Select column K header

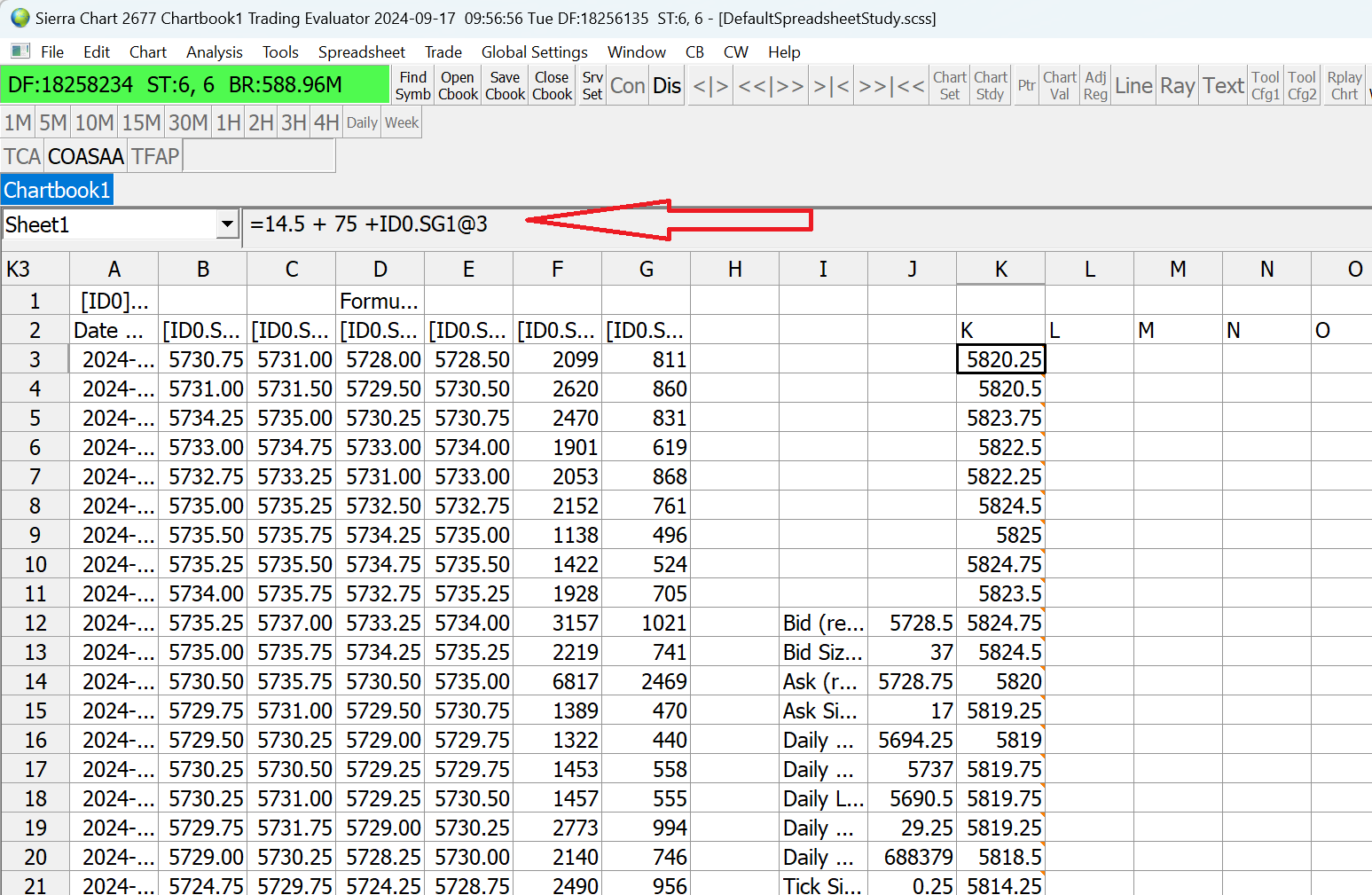[x=1000, y=269]
